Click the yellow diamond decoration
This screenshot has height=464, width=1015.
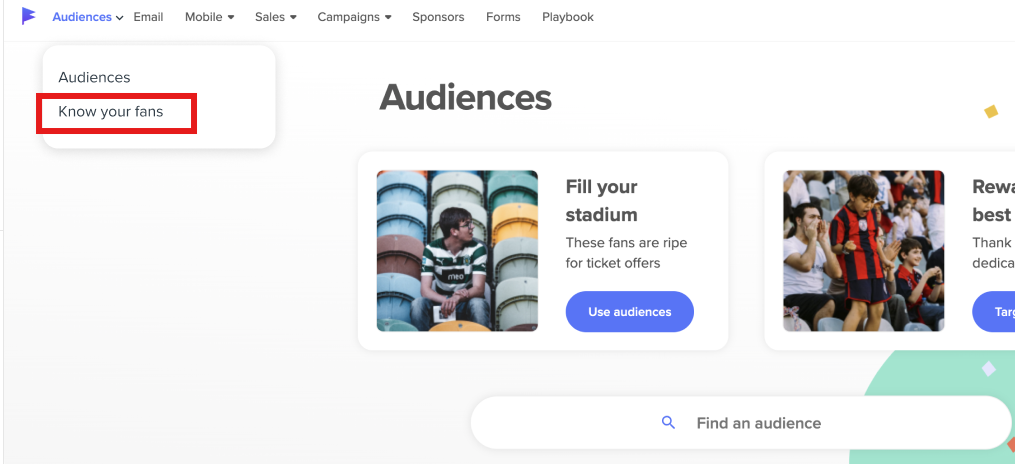(991, 111)
